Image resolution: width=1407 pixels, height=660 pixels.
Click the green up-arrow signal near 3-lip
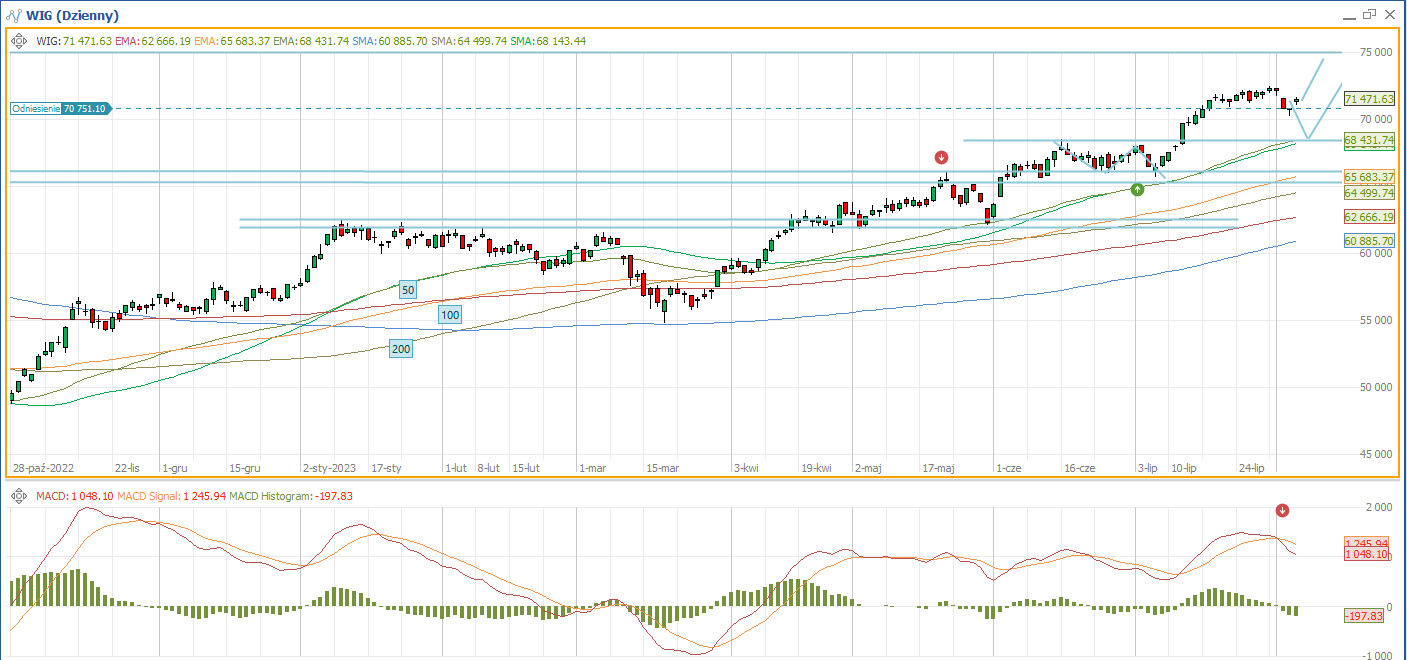(x=1137, y=189)
